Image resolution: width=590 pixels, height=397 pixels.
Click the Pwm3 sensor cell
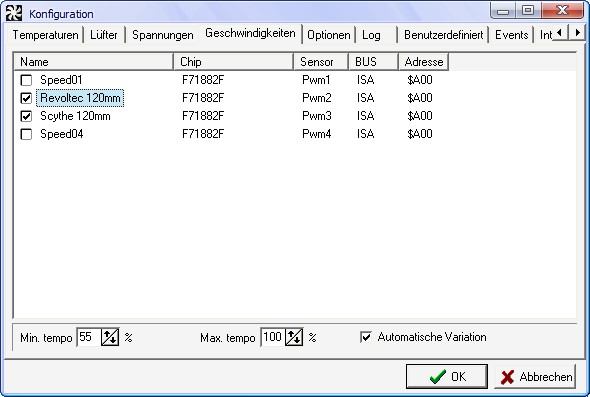(x=316, y=116)
